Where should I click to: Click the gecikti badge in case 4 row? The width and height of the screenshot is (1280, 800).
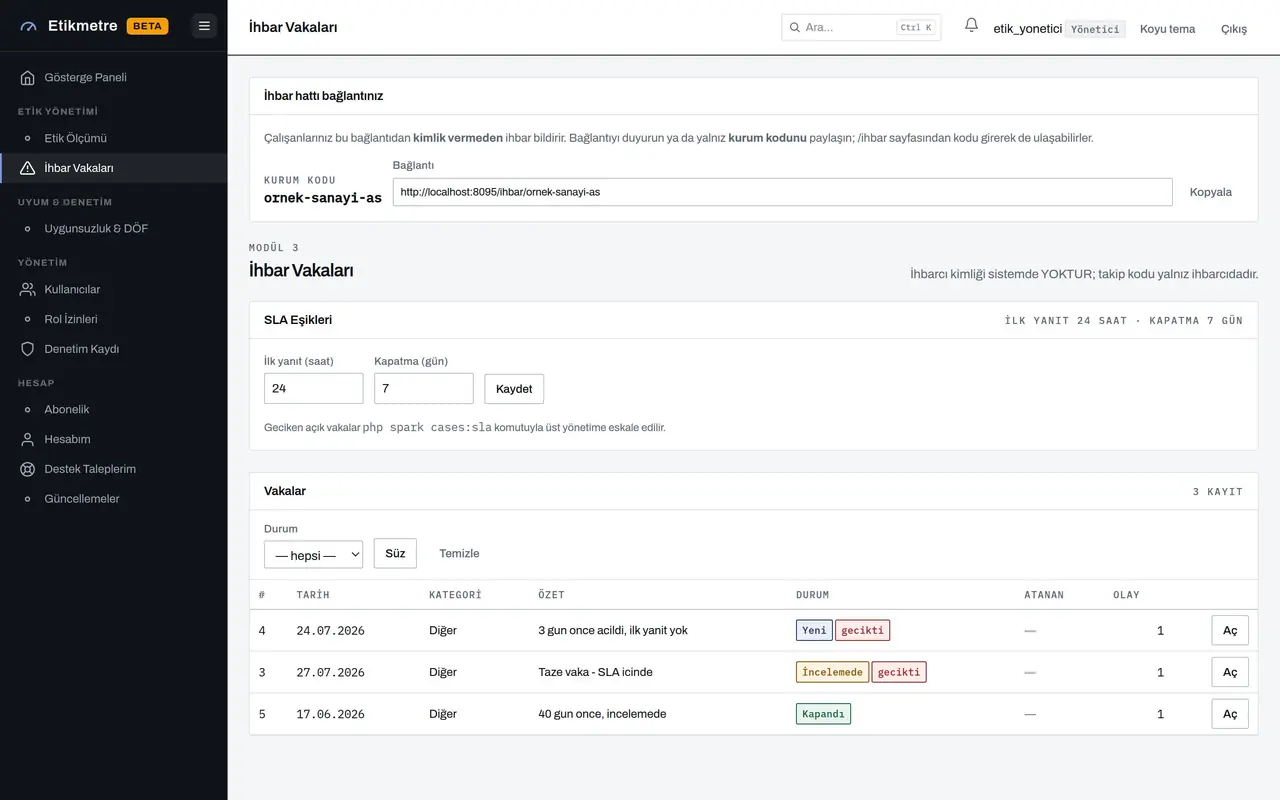click(862, 631)
